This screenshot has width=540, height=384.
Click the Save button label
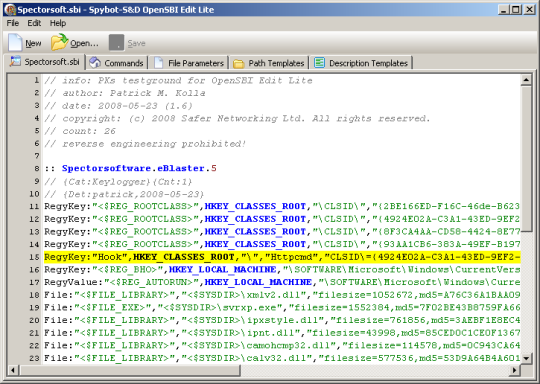point(136,43)
